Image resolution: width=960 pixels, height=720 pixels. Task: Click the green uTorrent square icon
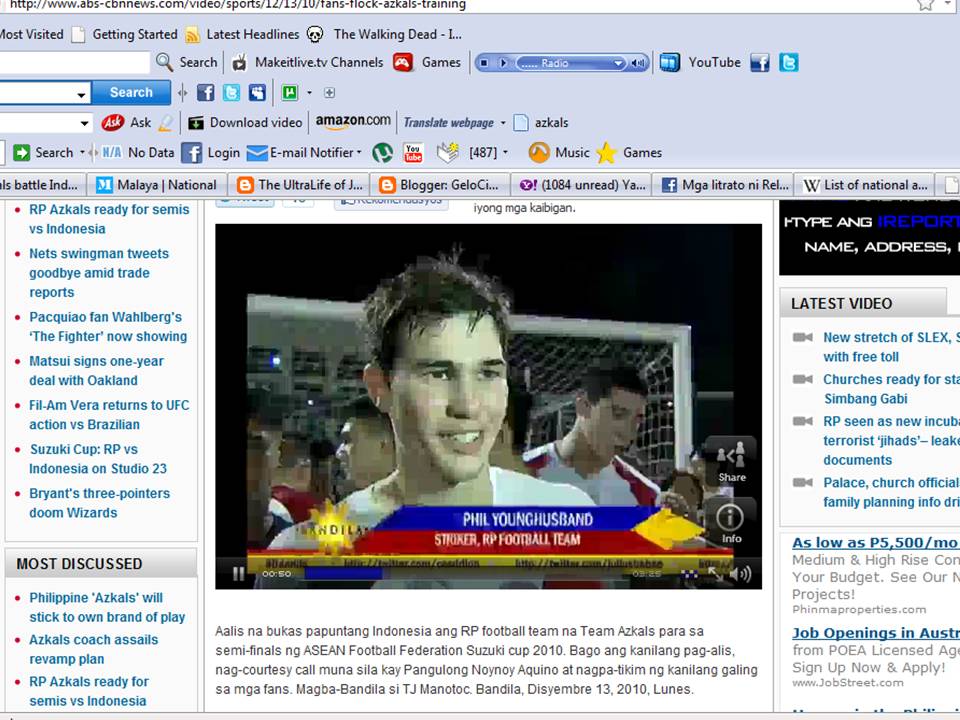click(x=290, y=92)
